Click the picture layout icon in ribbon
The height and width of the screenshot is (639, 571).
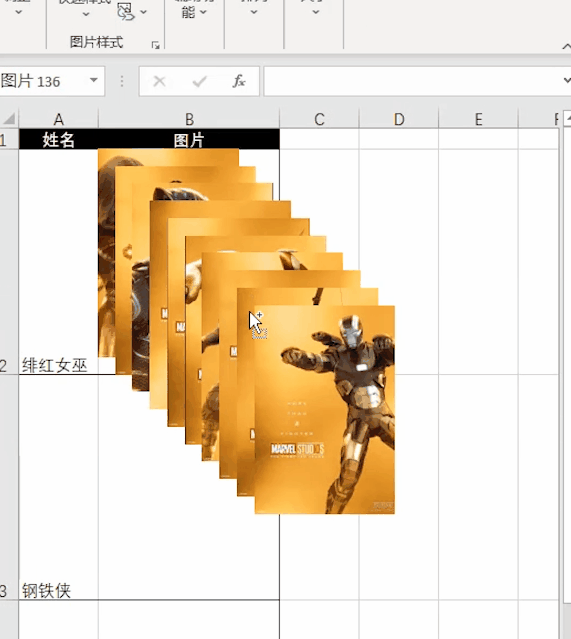pyautogui.click(x=125, y=12)
